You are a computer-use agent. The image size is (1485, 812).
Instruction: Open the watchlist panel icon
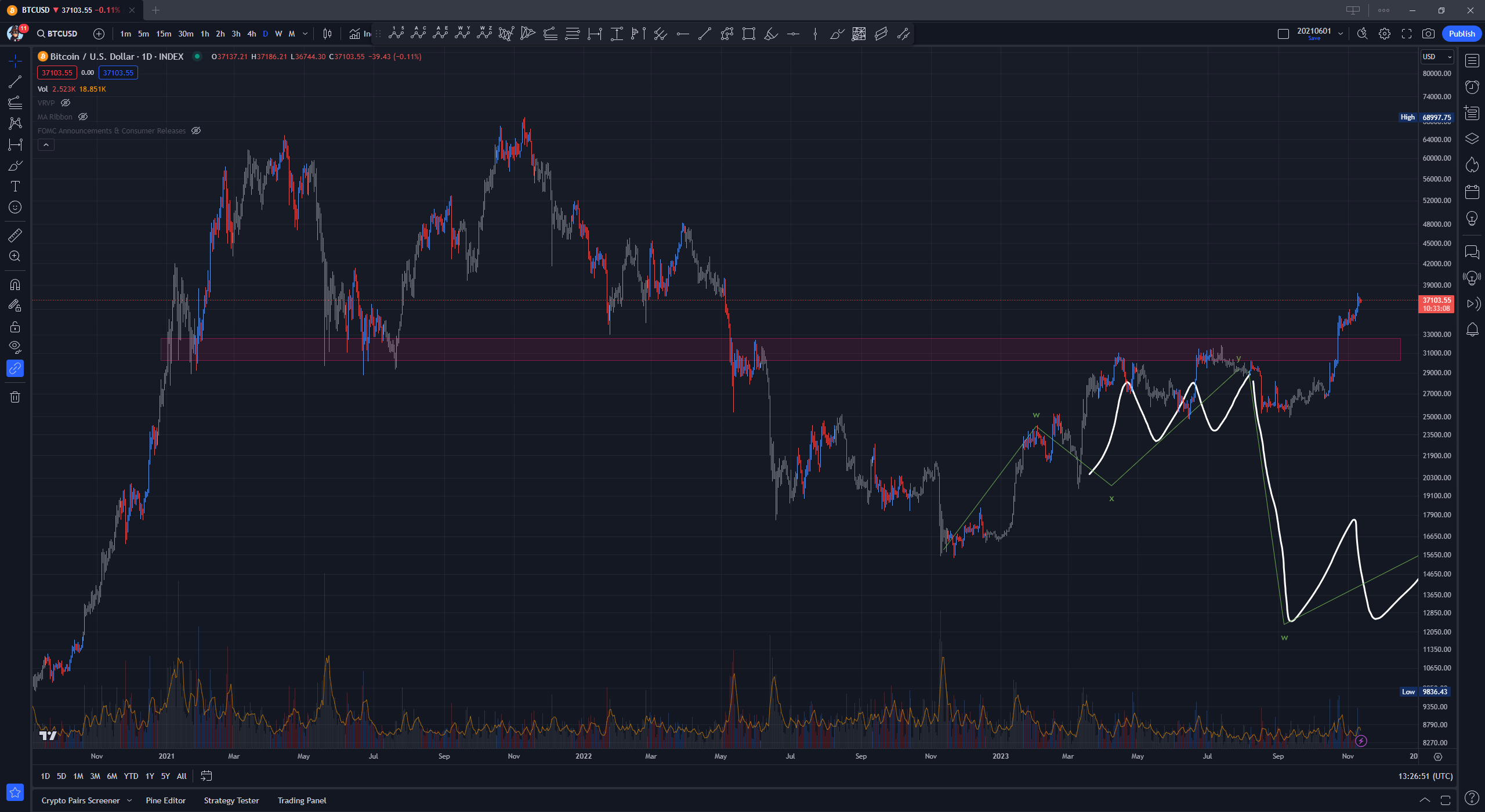point(1472,60)
